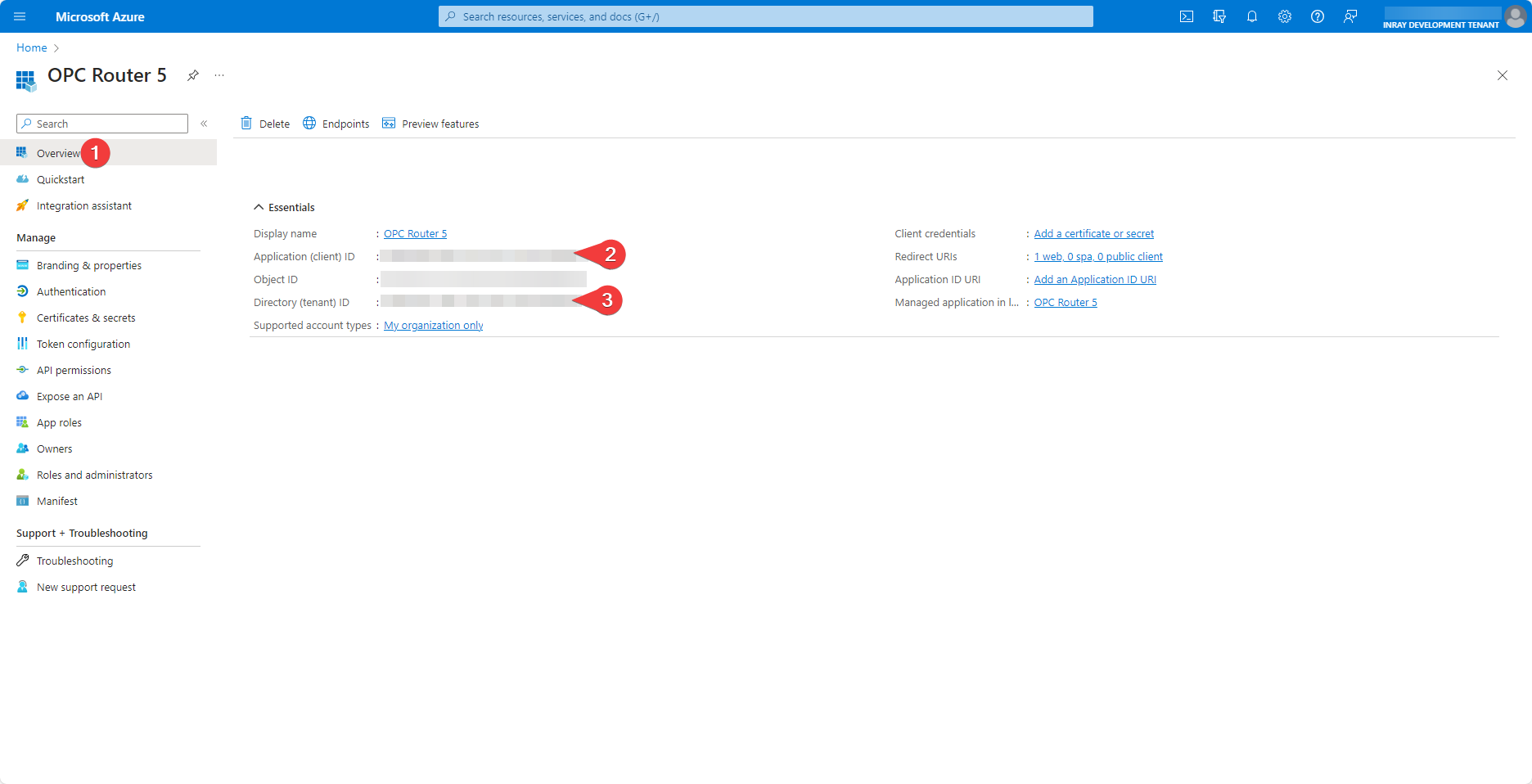This screenshot has height=784, width=1532.
Task: Click the Inray Development Tenant label
Action: tap(1441, 25)
